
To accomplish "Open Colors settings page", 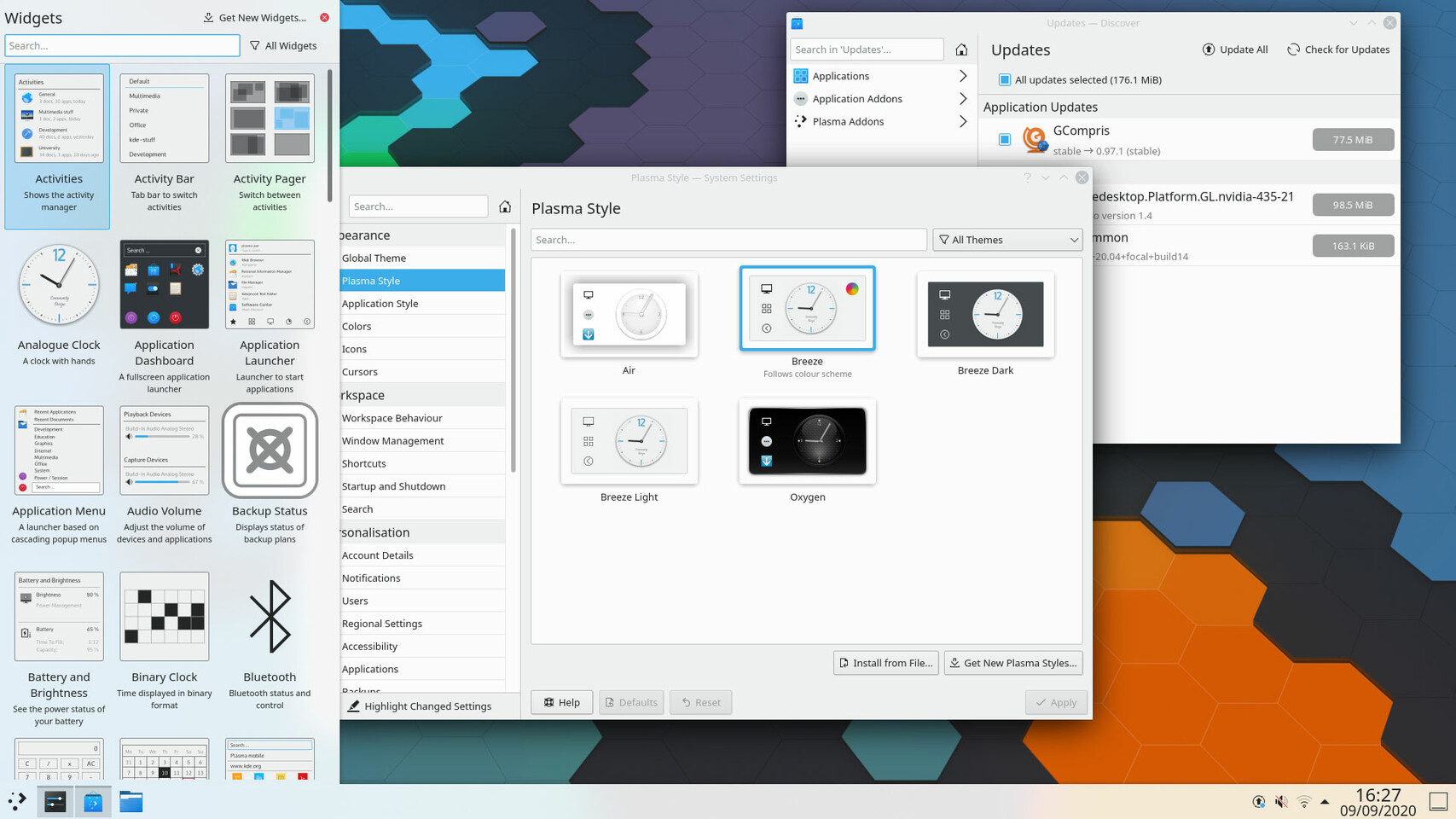I will click(422, 326).
